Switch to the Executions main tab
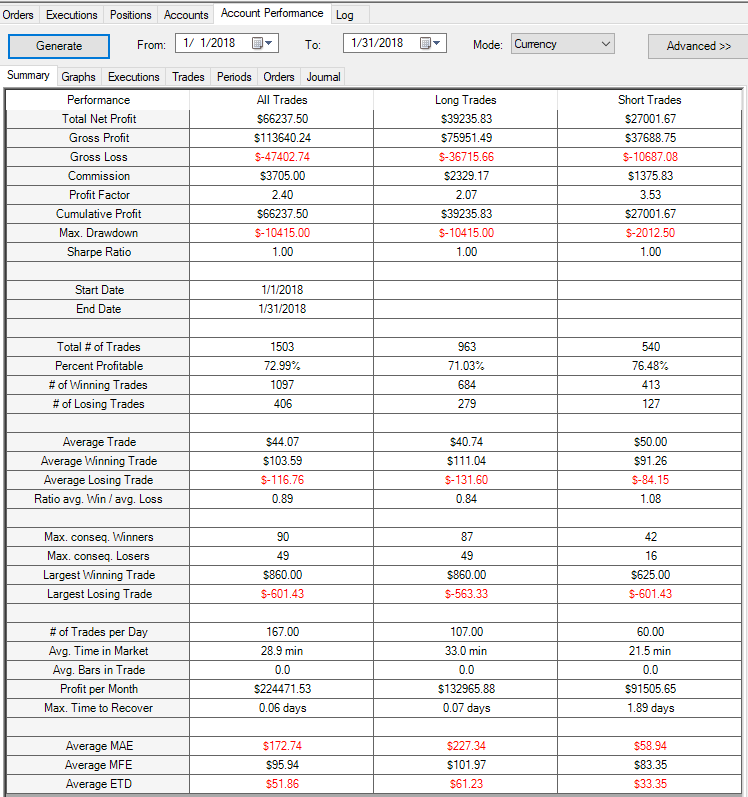This screenshot has height=797, width=748. point(72,15)
